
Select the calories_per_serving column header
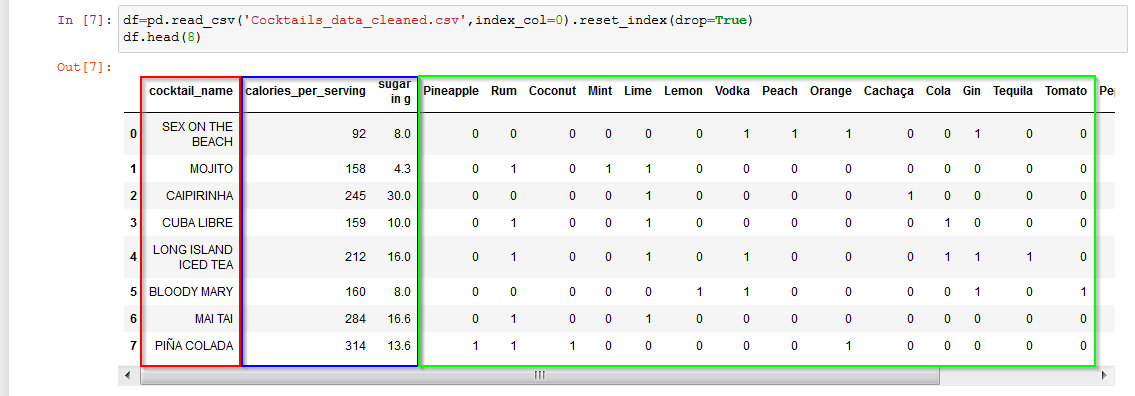305,91
